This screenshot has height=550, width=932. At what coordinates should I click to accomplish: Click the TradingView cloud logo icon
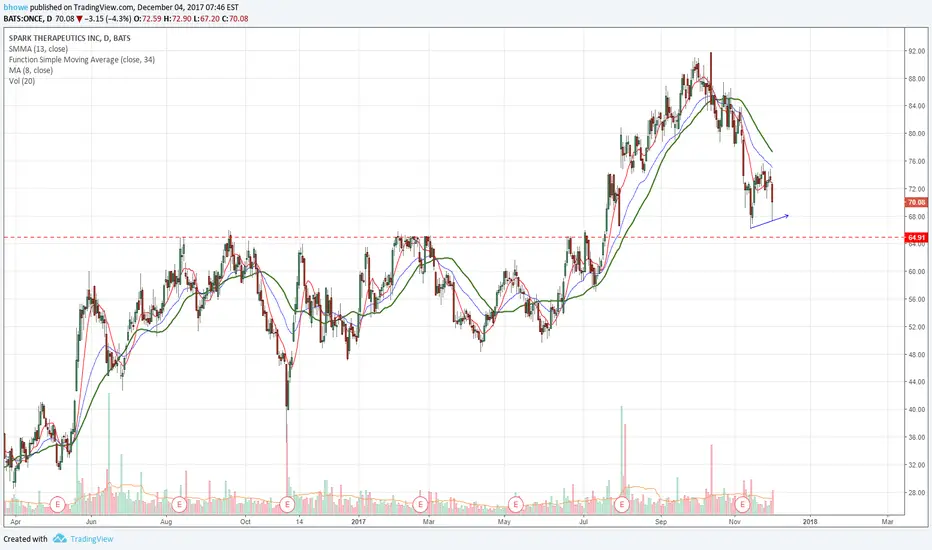coord(59,539)
